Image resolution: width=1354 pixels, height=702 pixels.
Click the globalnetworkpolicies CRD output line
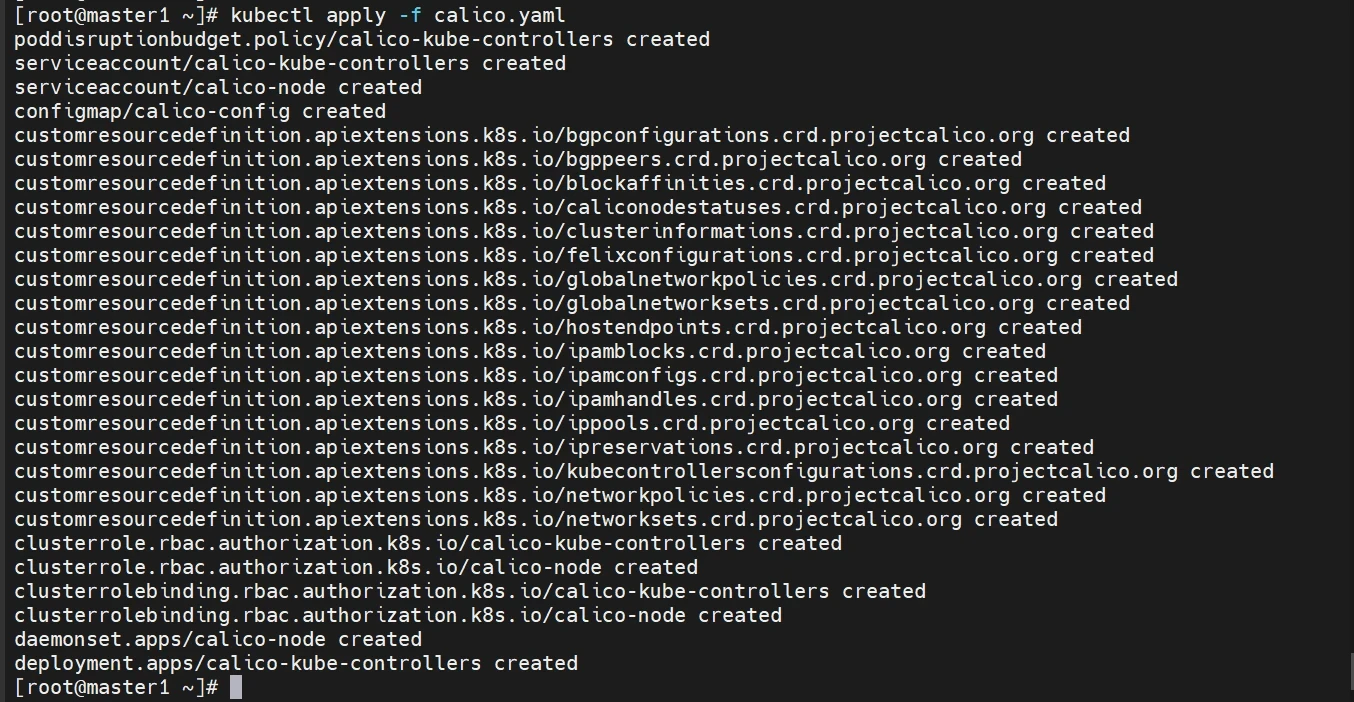pyautogui.click(x=596, y=279)
